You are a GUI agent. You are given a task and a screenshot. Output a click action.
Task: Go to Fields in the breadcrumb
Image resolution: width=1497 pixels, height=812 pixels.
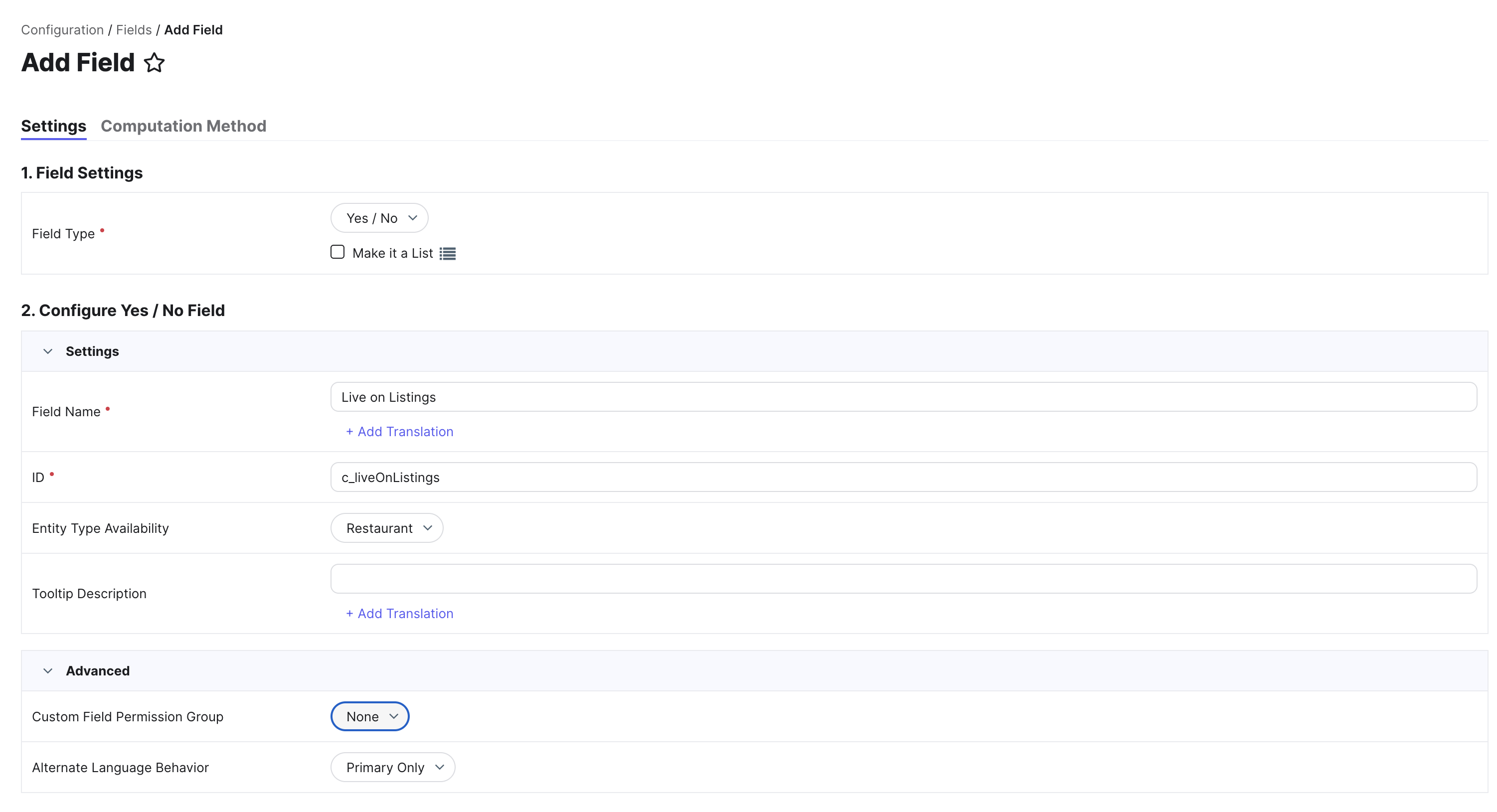pos(134,29)
